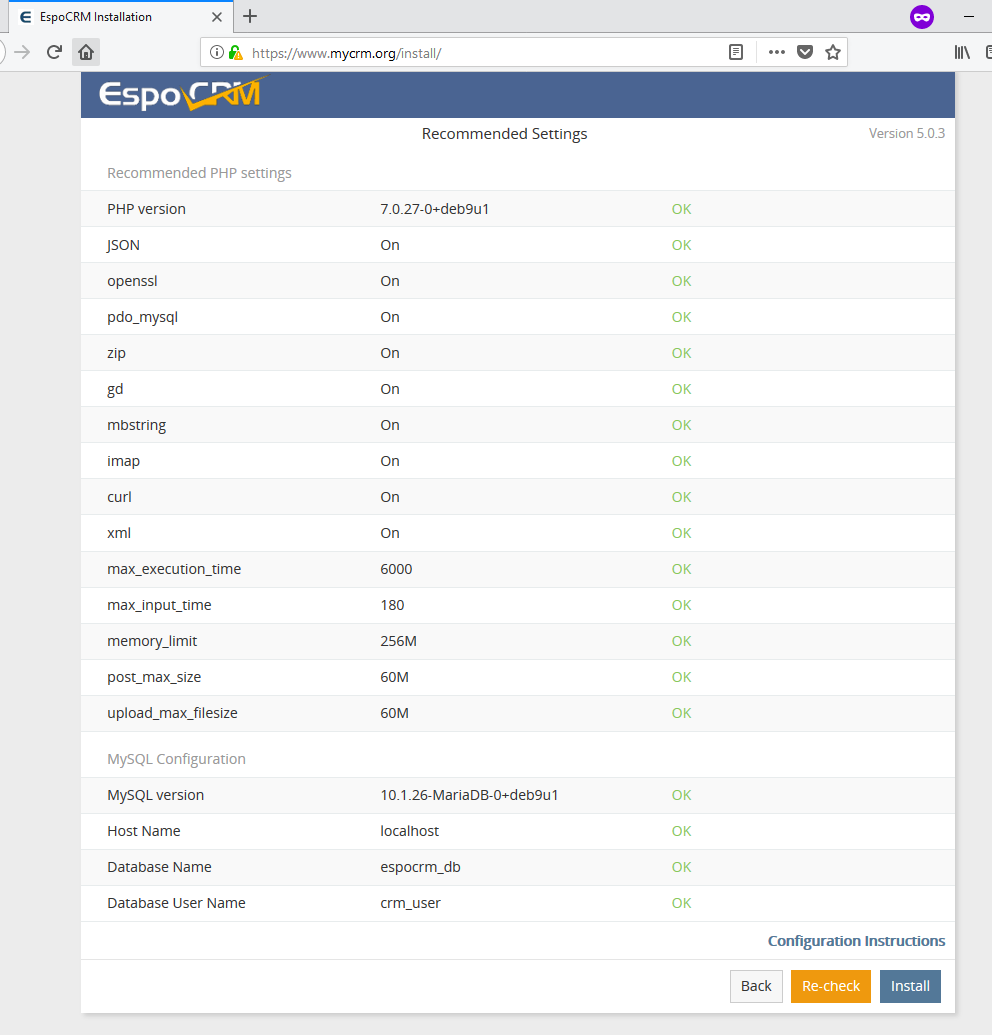Viewport: 992px width, 1035px height.
Task: Click the EspoCRM logo in header
Action: [182, 94]
